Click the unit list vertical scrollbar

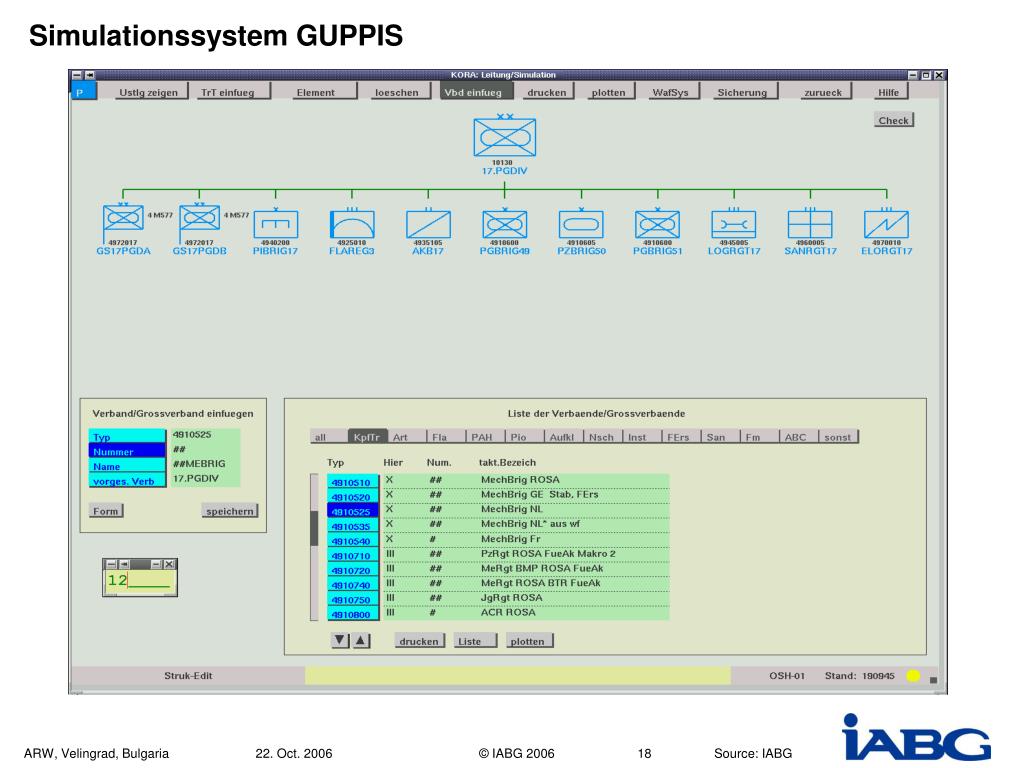click(314, 547)
